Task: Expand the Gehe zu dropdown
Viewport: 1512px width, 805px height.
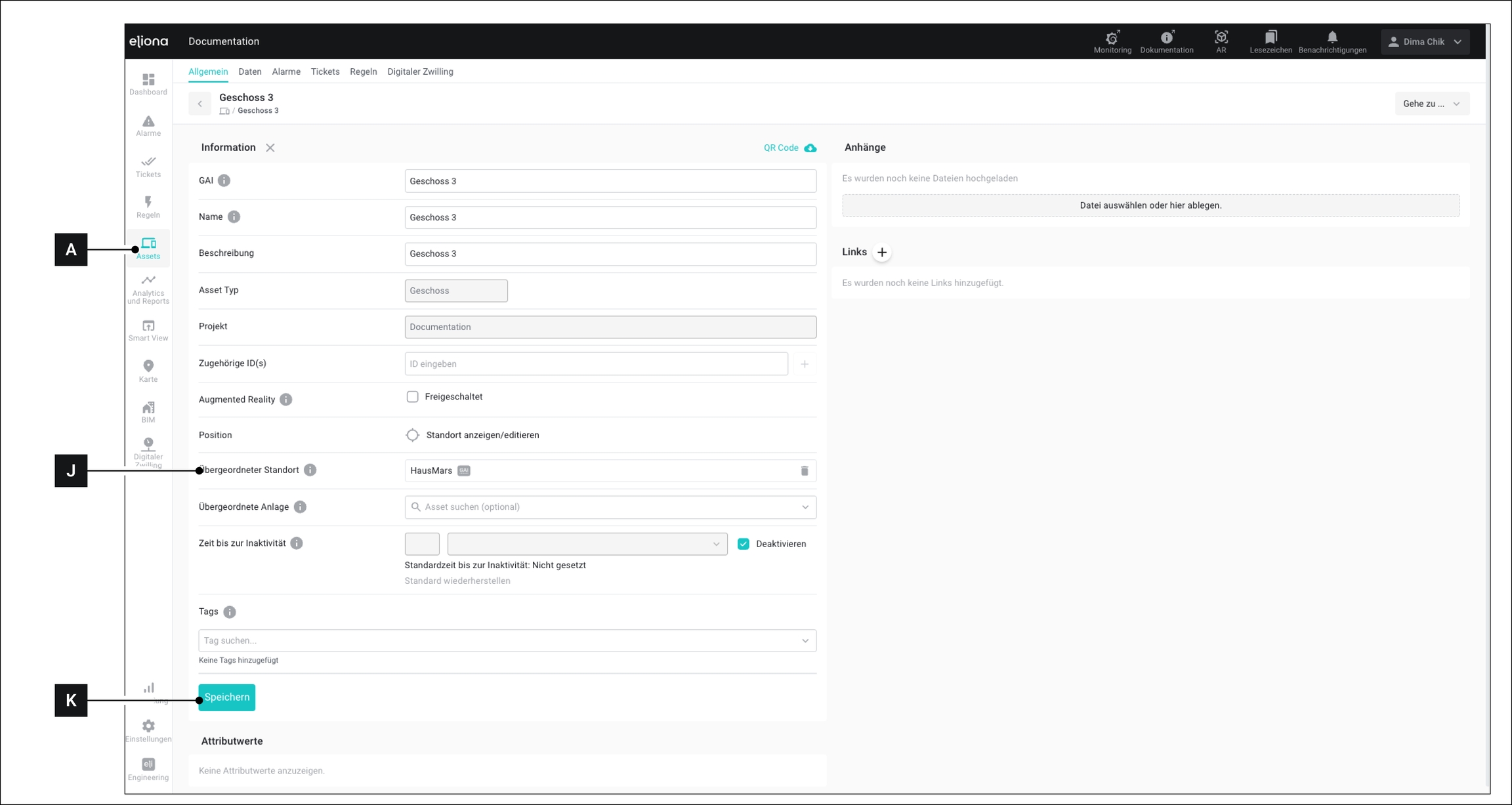Action: click(x=1431, y=104)
